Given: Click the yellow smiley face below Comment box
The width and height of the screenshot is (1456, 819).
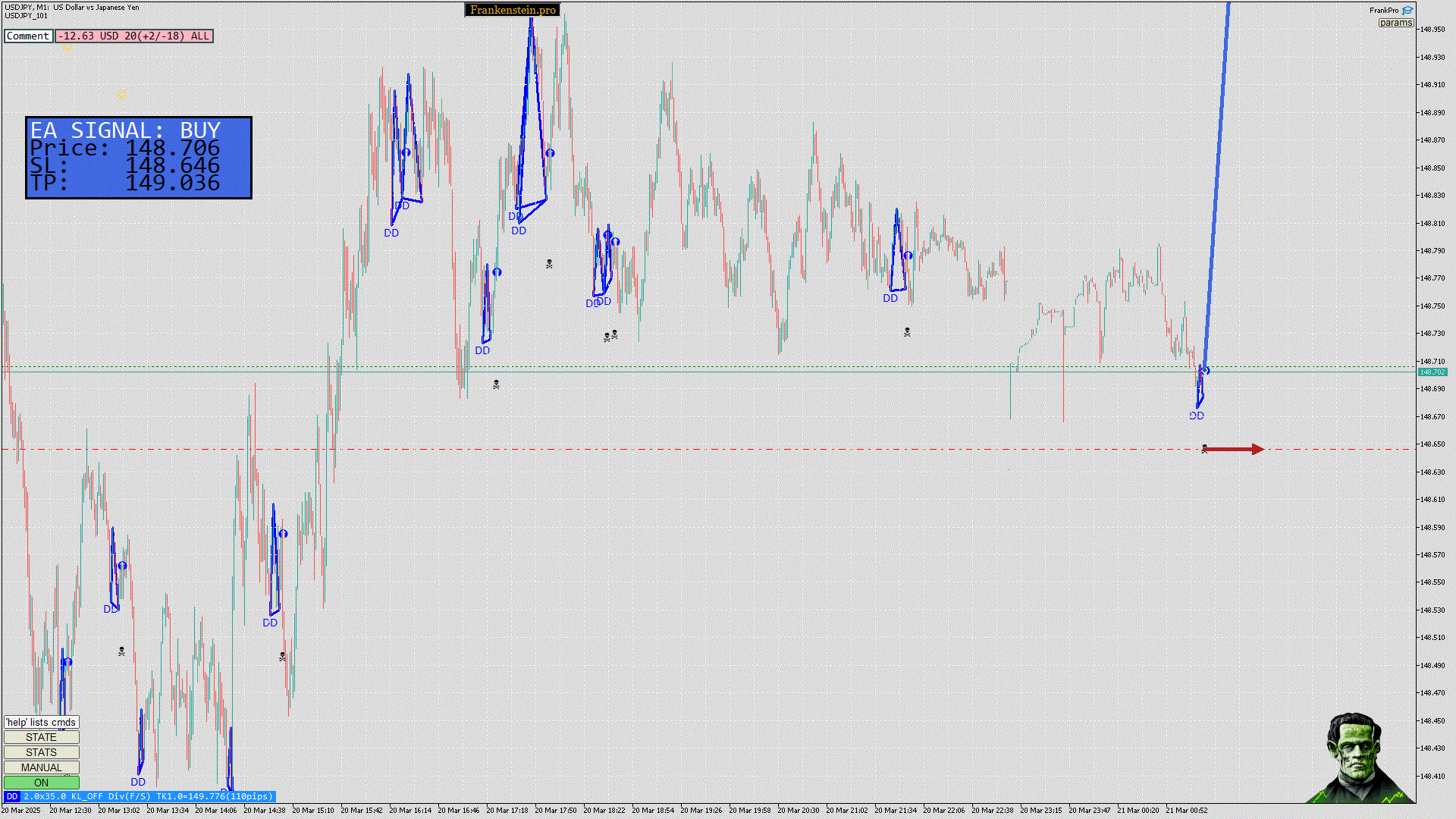Looking at the screenshot, I should pos(67,47).
